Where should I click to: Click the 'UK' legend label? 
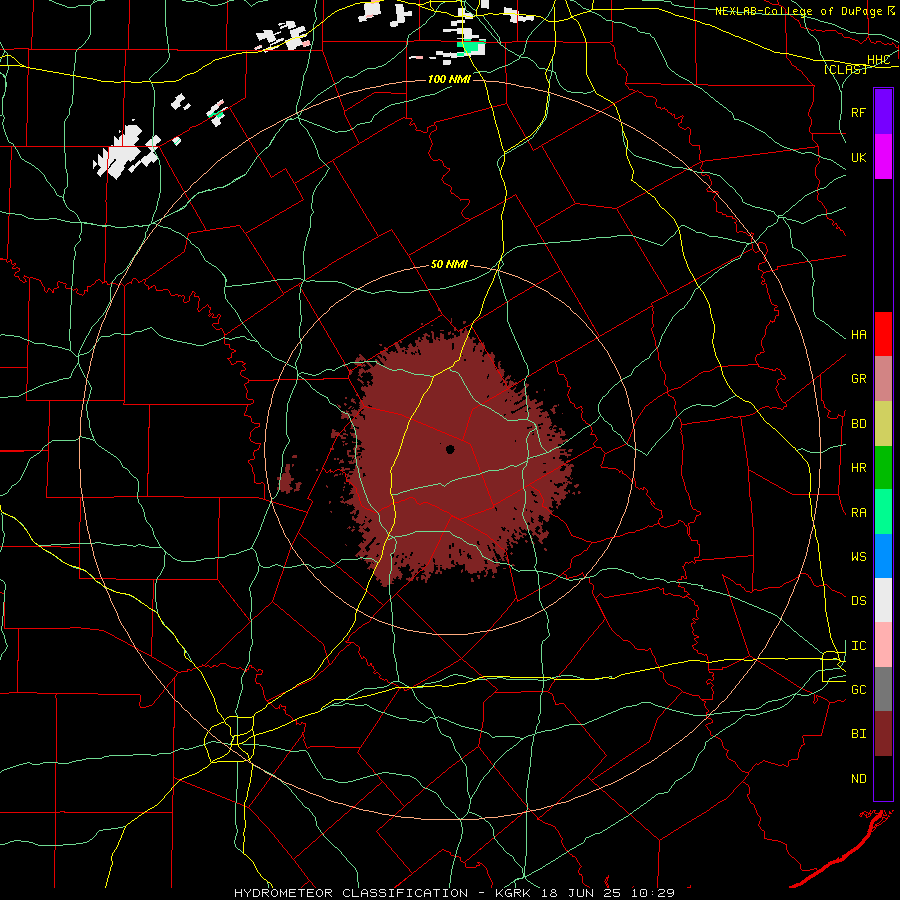pyautogui.click(x=858, y=157)
